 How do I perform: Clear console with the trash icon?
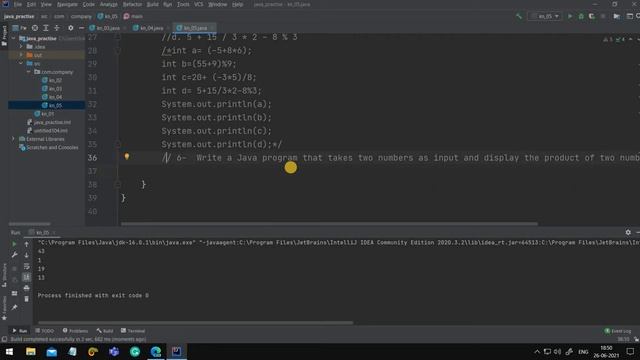(x=27, y=299)
